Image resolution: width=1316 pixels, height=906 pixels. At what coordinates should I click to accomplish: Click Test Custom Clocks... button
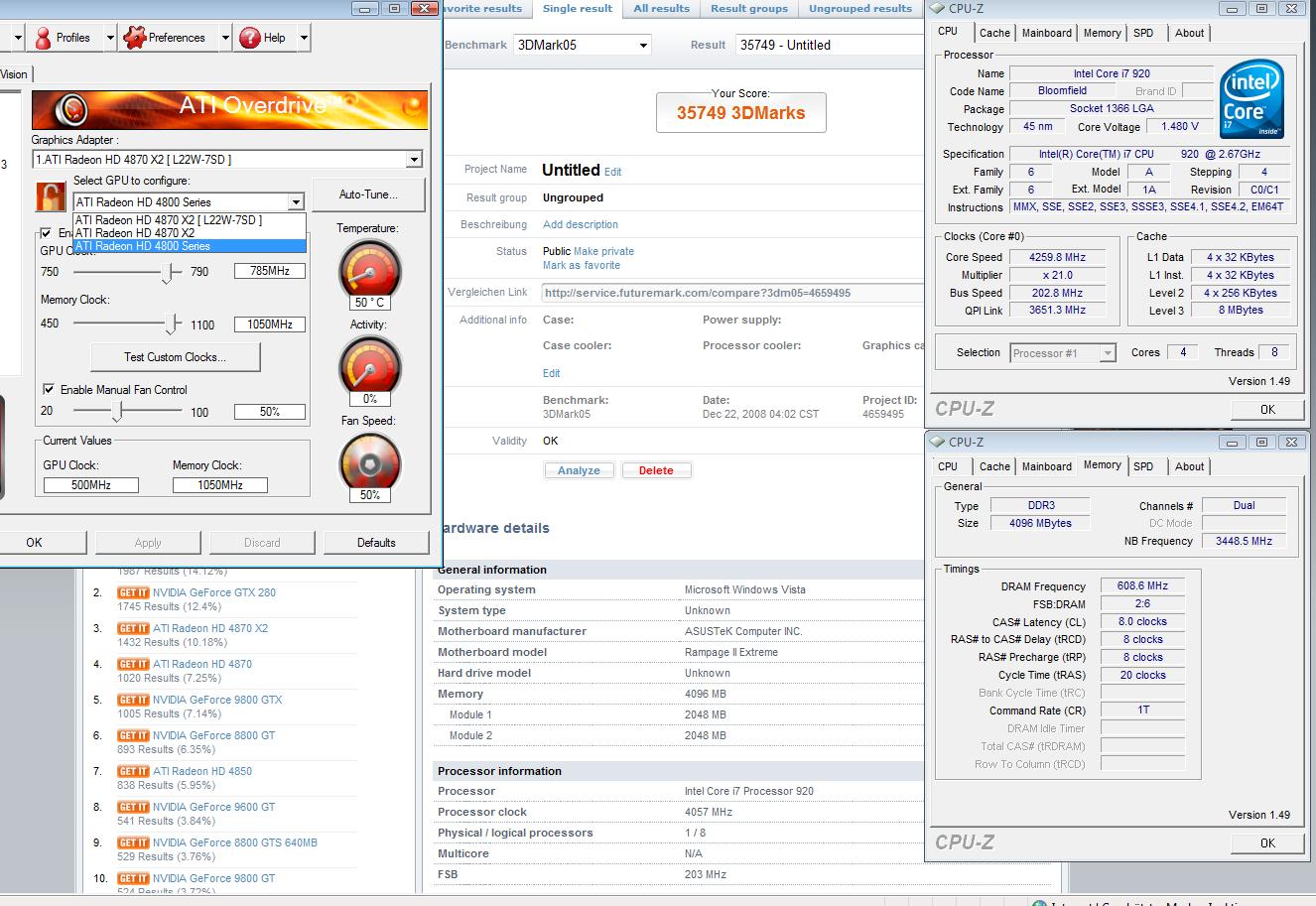pos(175,357)
